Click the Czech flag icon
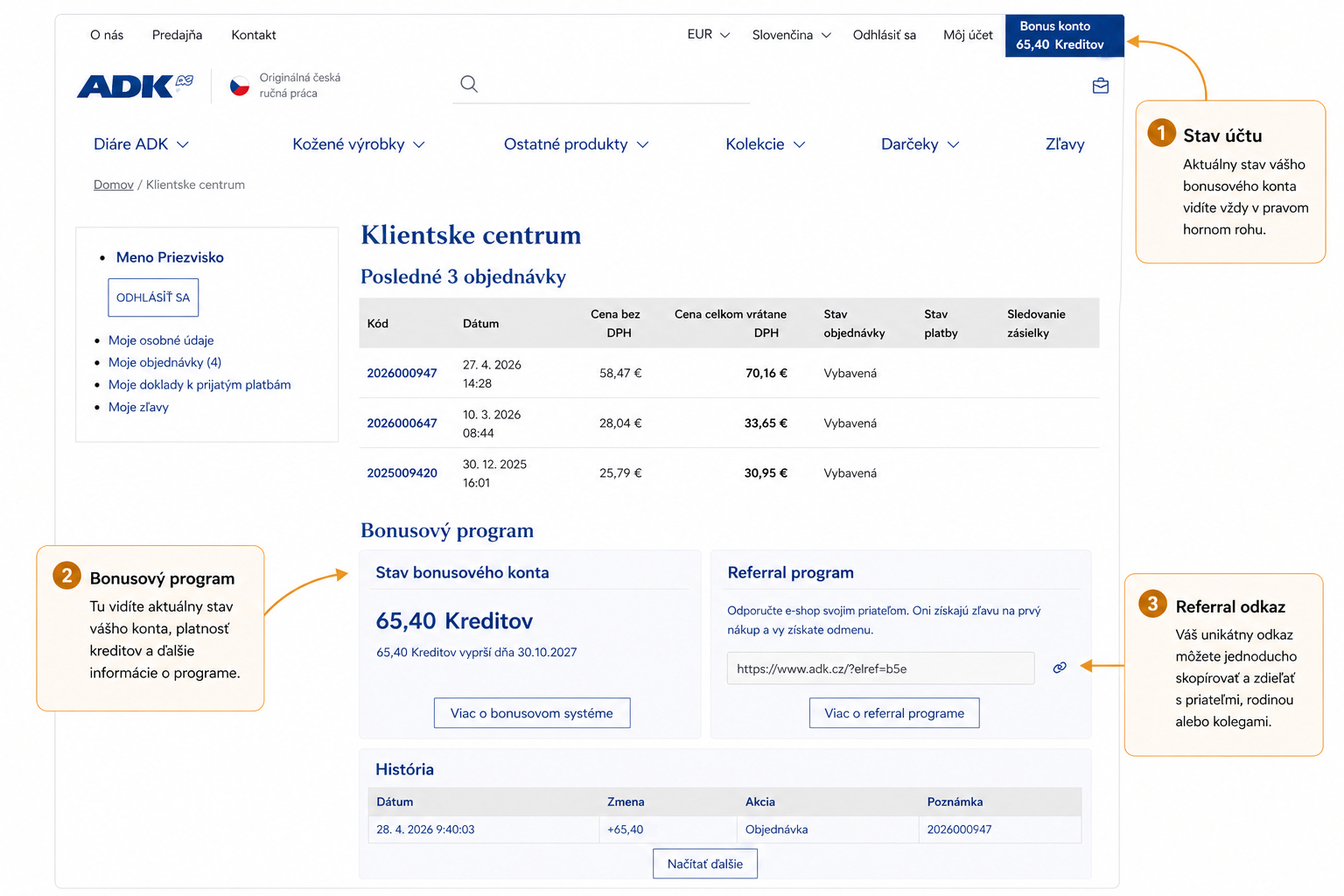Screen dimensions: 1344x896 (240, 86)
